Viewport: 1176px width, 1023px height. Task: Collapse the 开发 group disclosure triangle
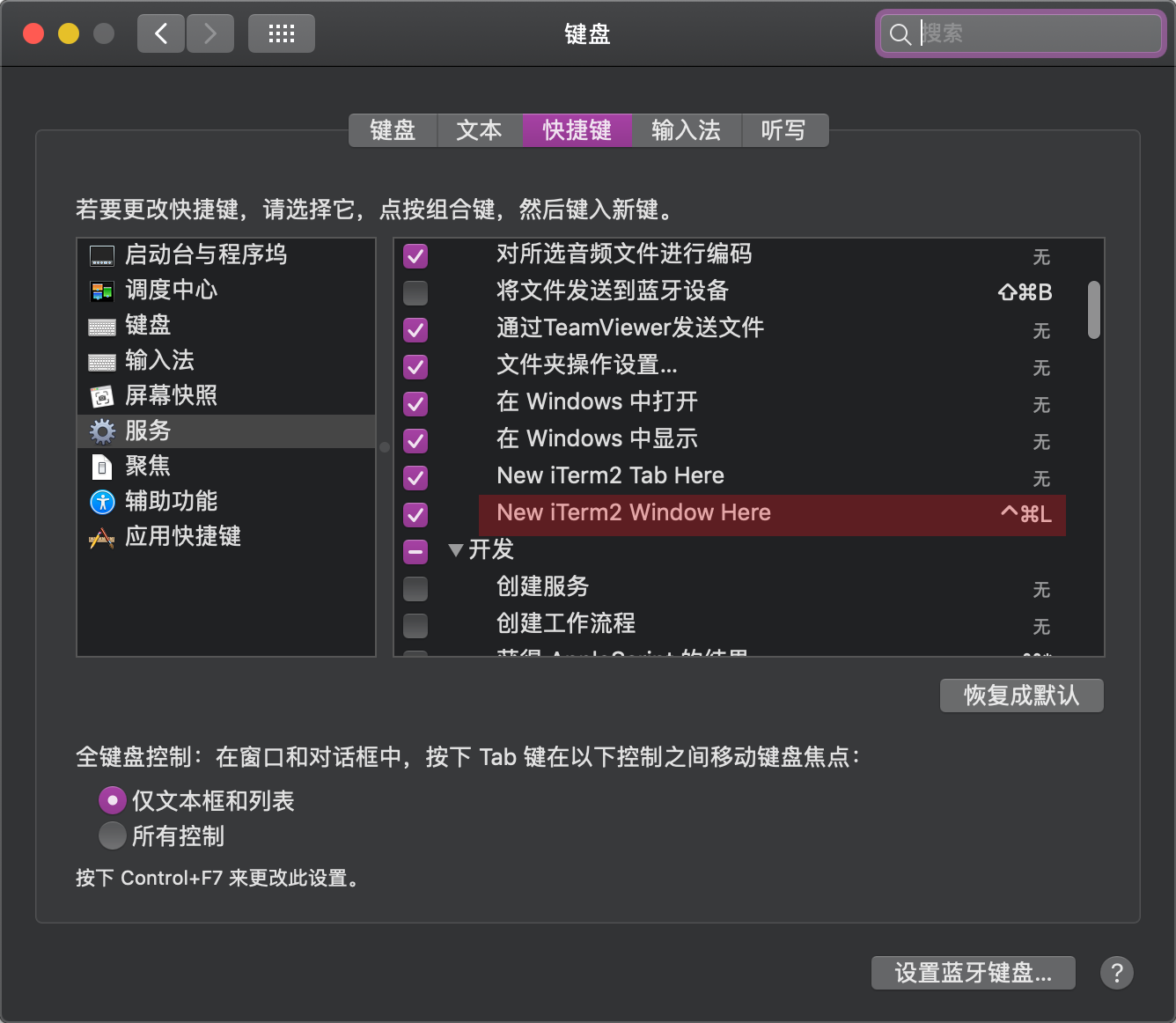coord(455,550)
